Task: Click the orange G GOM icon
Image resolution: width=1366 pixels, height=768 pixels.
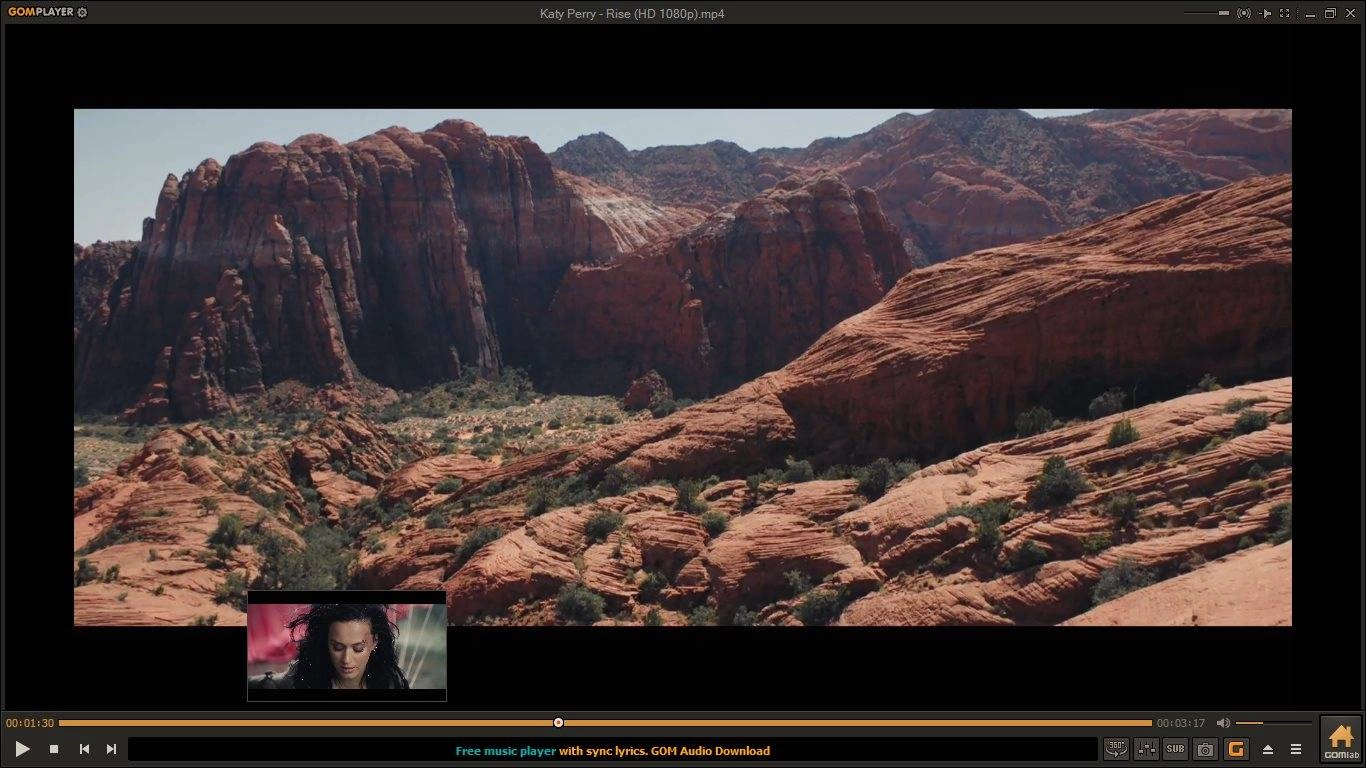Action: tap(1236, 749)
